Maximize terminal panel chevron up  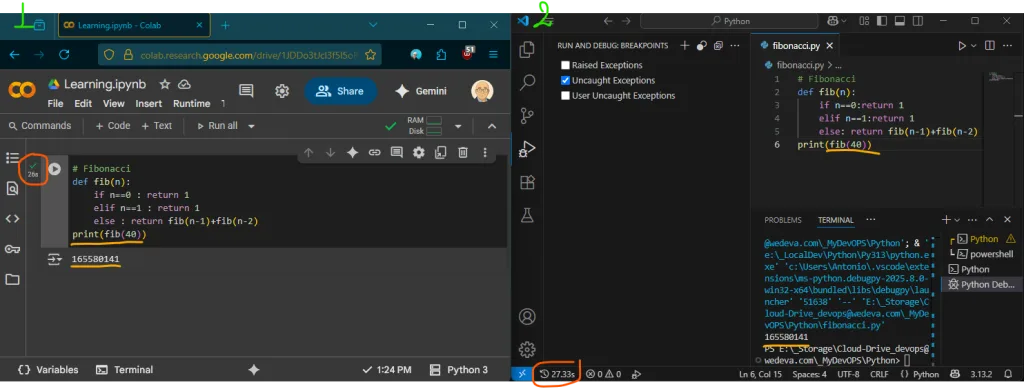click(x=989, y=220)
